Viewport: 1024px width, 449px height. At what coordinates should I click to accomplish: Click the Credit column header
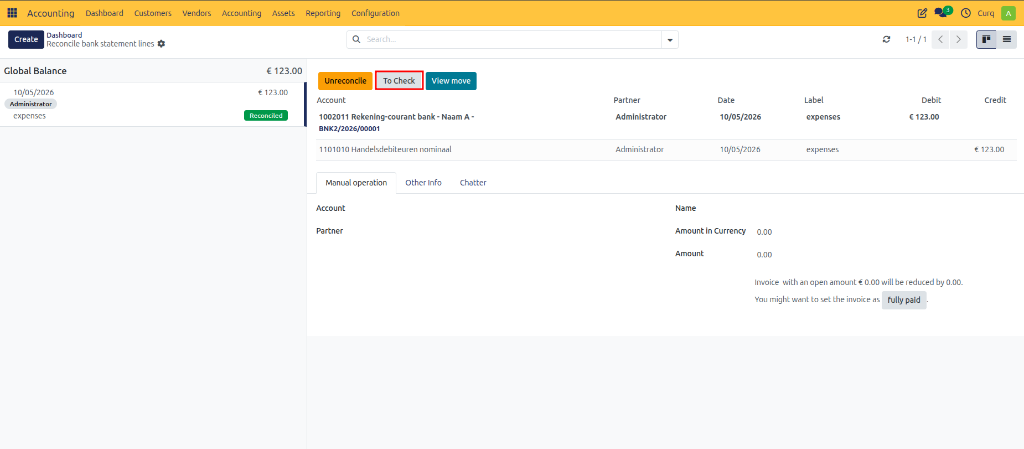pos(995,101)
